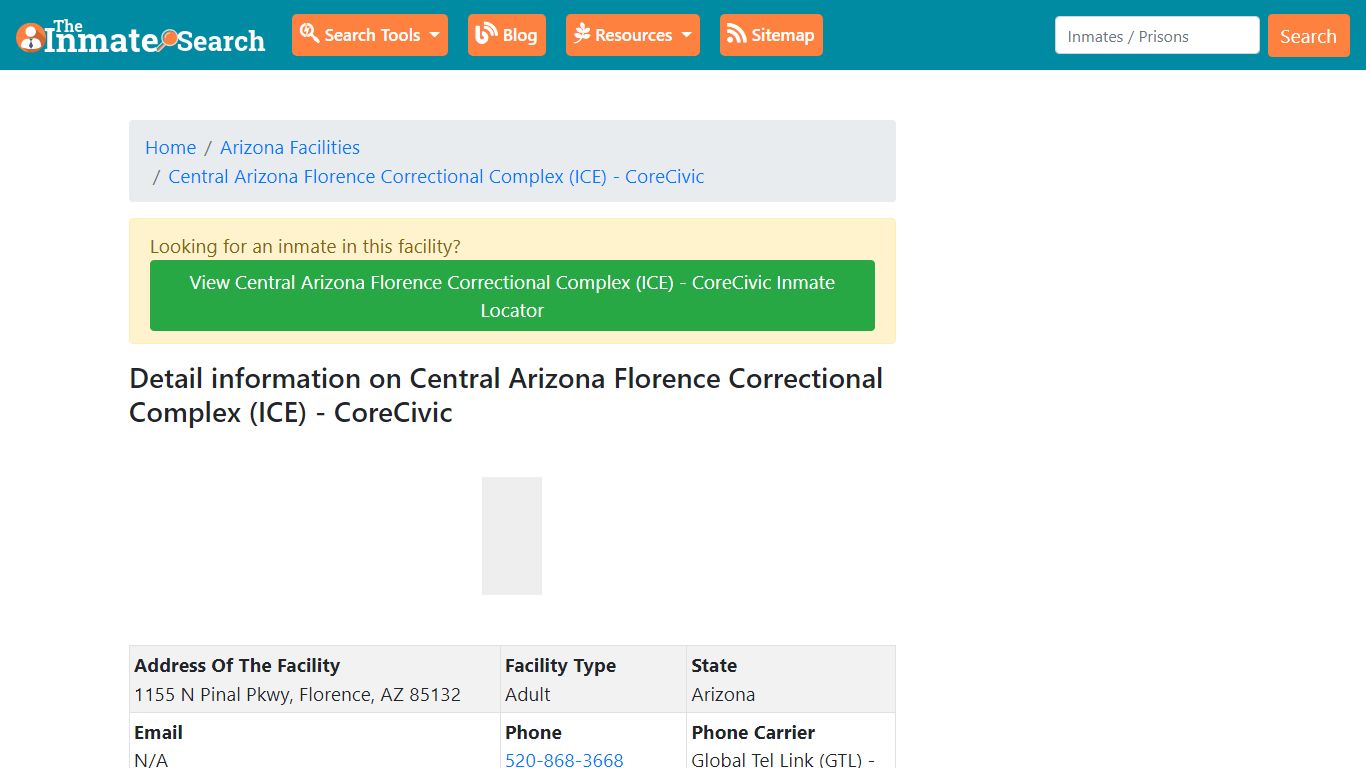Click the Address Of The Facility header
Screen dimensions: 1366x768
click(237, 665)
